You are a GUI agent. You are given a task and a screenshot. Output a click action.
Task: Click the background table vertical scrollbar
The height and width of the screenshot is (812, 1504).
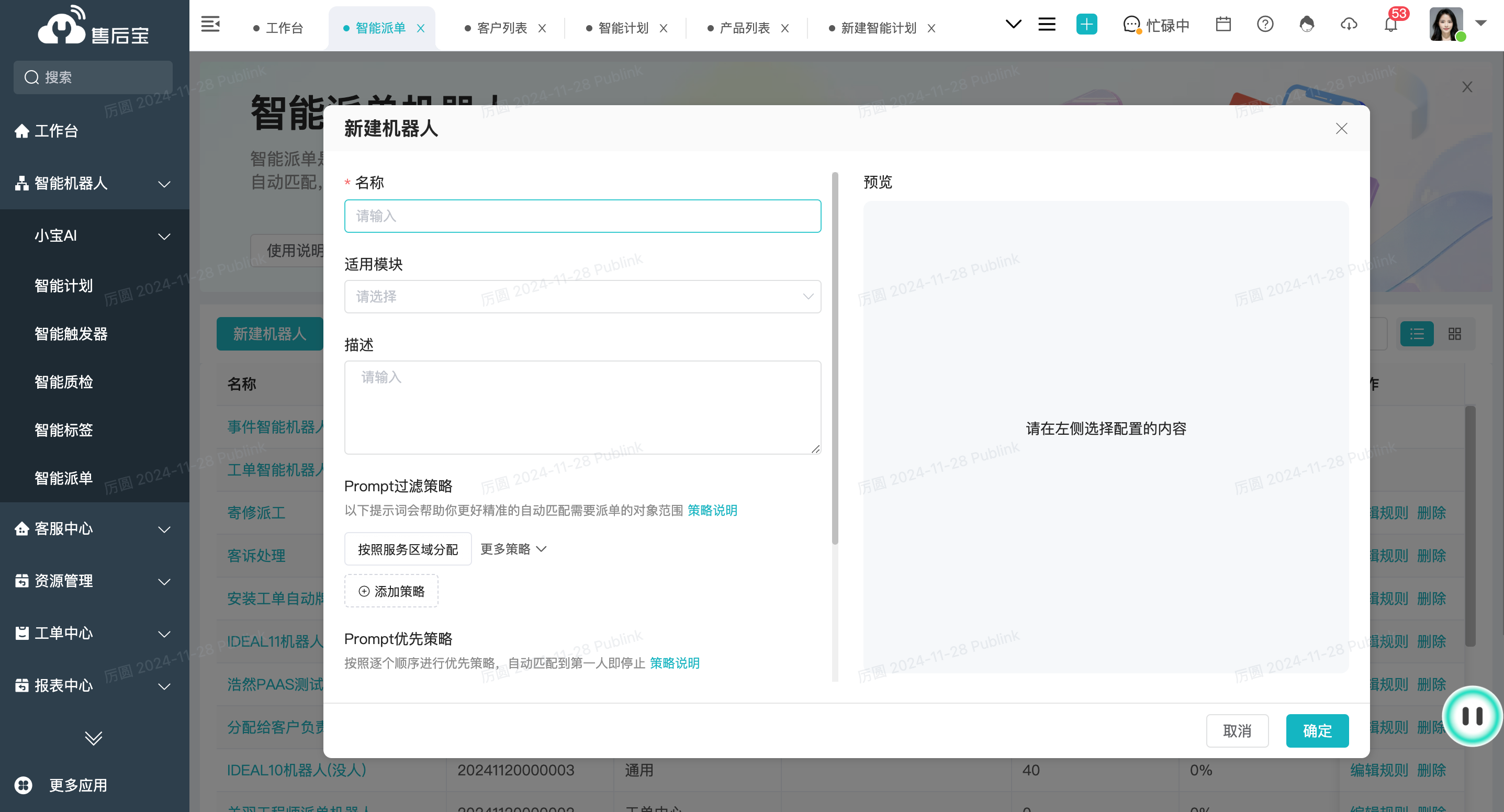pos(1470,526)
